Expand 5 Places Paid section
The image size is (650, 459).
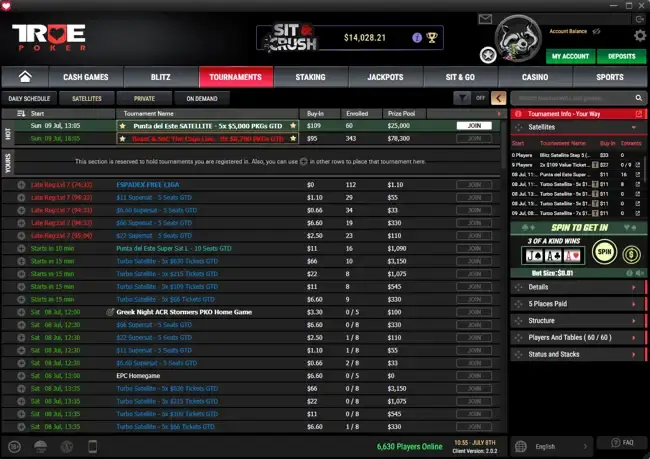click(x=579, y=304)
